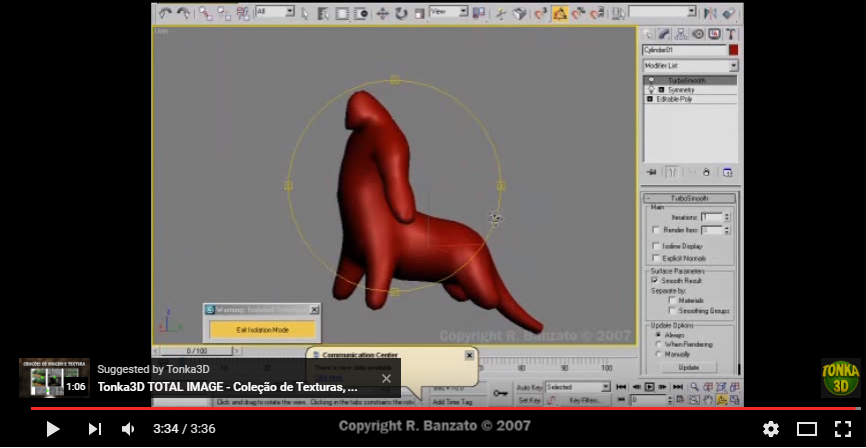The width and height of the screenshot is (866, 448).
Task: Toggle TurboSmooth modifier lightbulb visibility
Action: pos(651,81)
